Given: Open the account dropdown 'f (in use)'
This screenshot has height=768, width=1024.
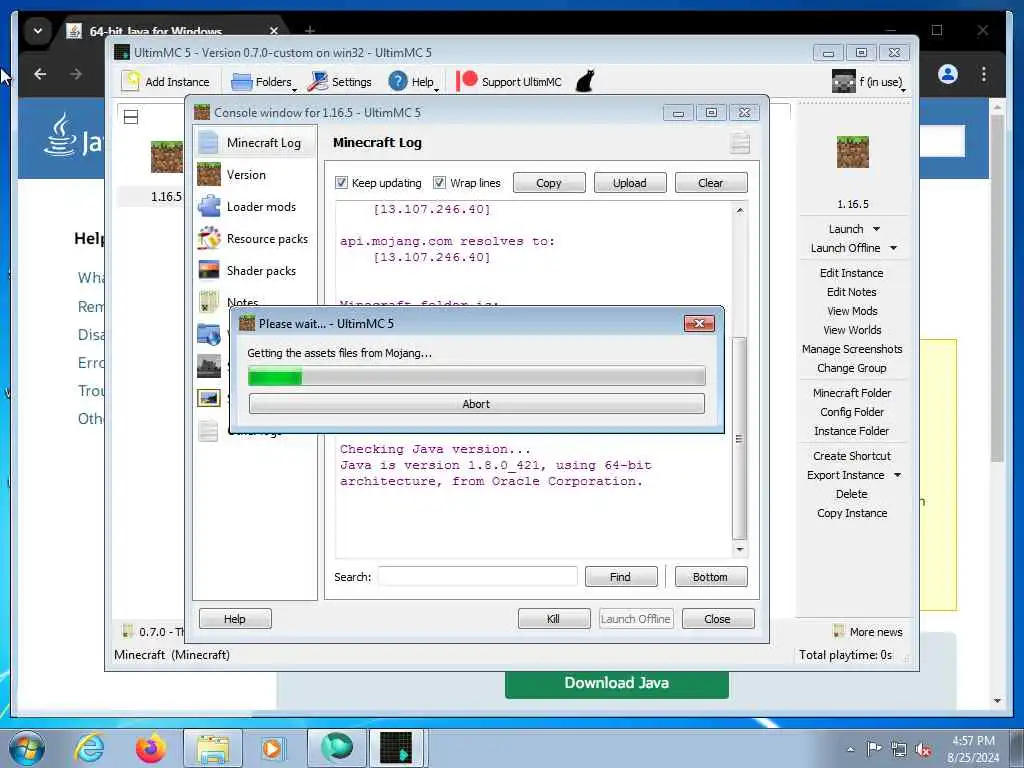Looking at the screenshot, I should [x=869, y=82].
